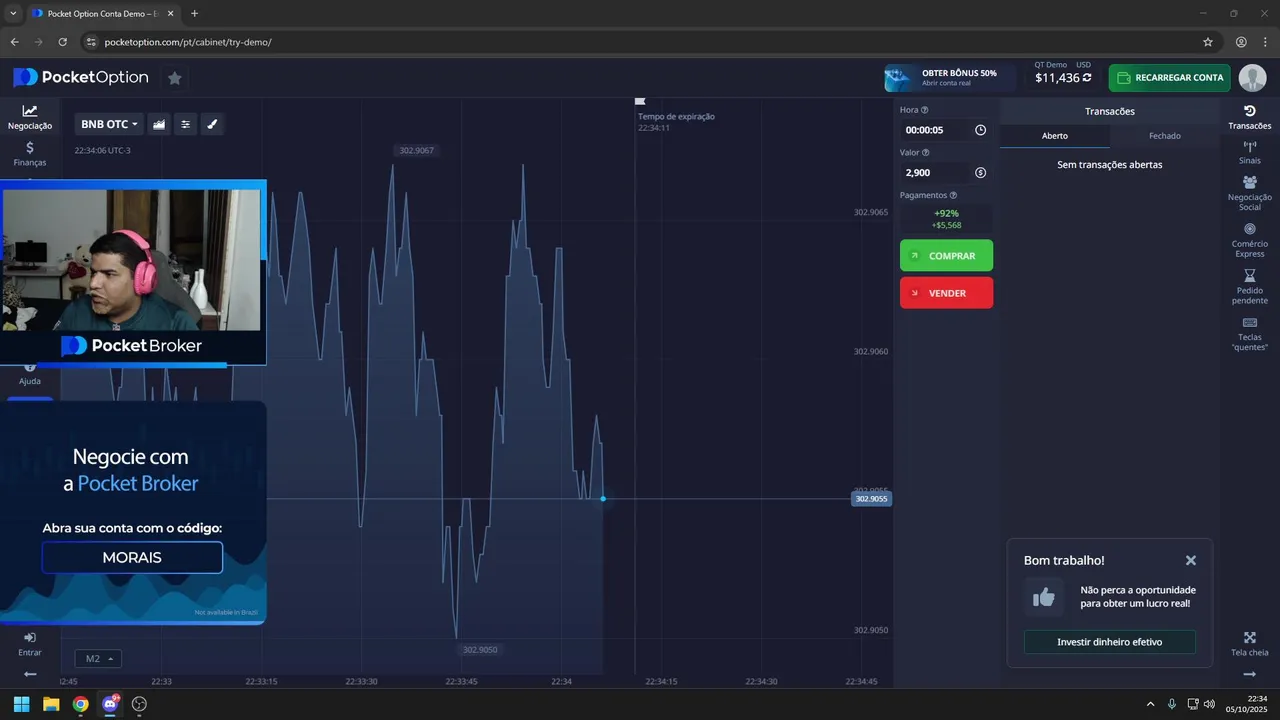Click Hora help question mark
The width and height of the screenshot is (1280, 720).
click(924, 110)
